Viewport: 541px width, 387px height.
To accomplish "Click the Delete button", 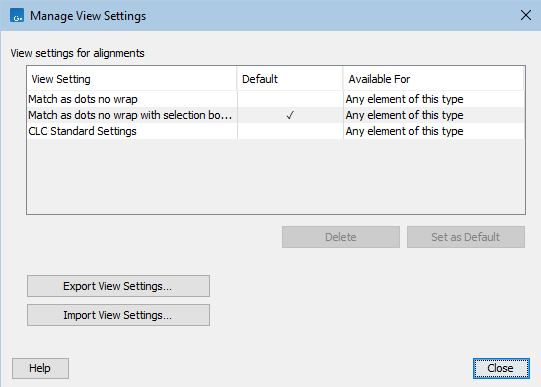I will click(x=341, y=237).
